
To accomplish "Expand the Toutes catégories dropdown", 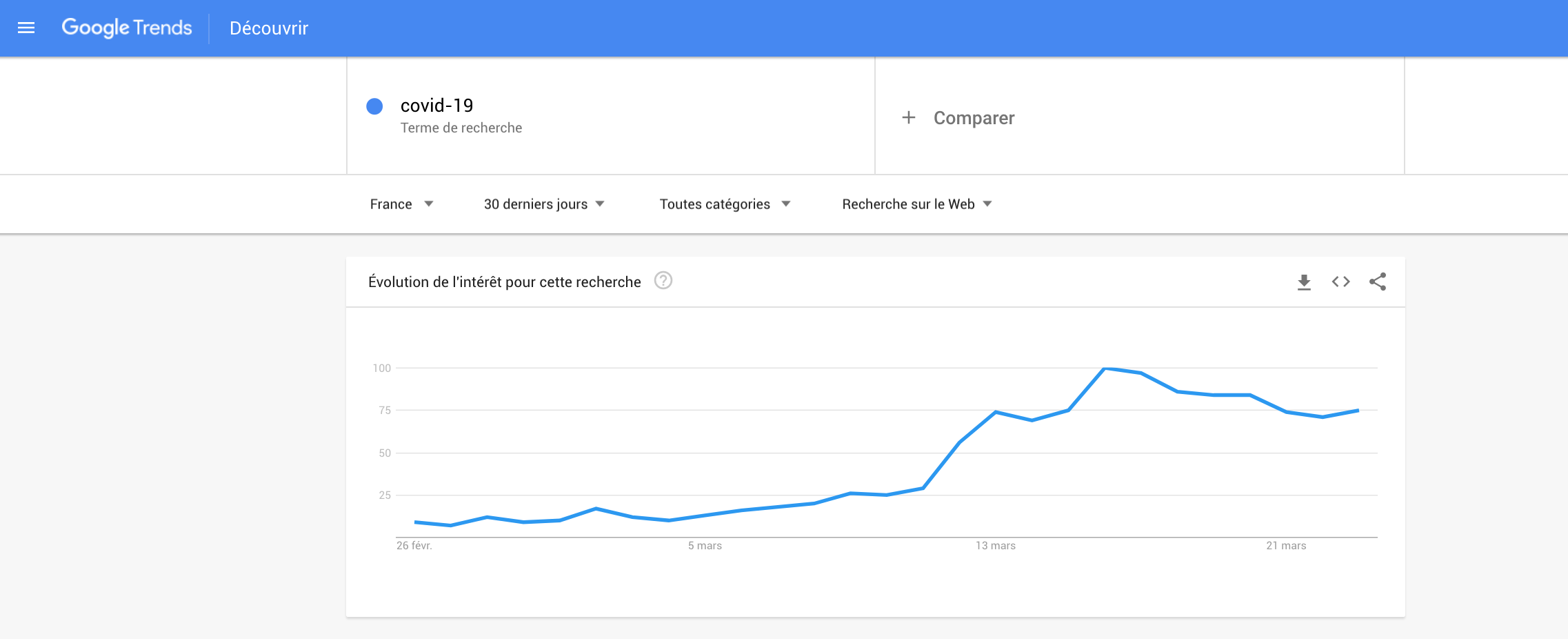I will click(724, 204).
